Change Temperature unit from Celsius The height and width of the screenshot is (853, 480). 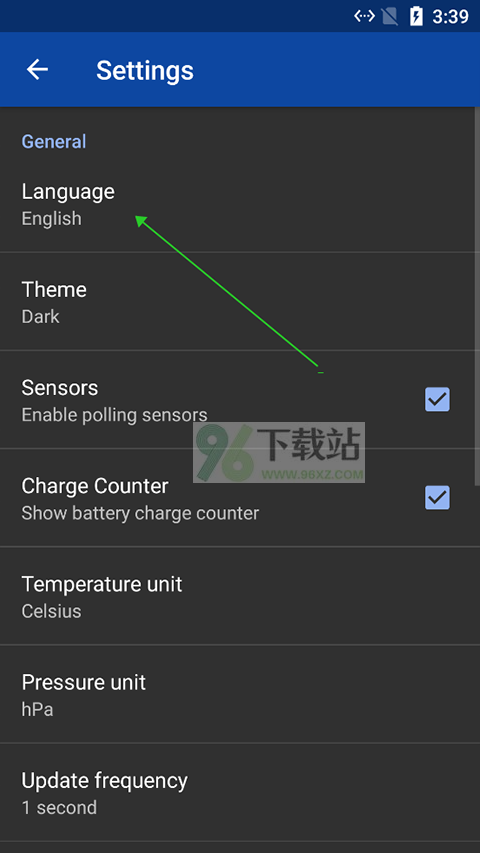pyautogui.click(x=237, y=596)
